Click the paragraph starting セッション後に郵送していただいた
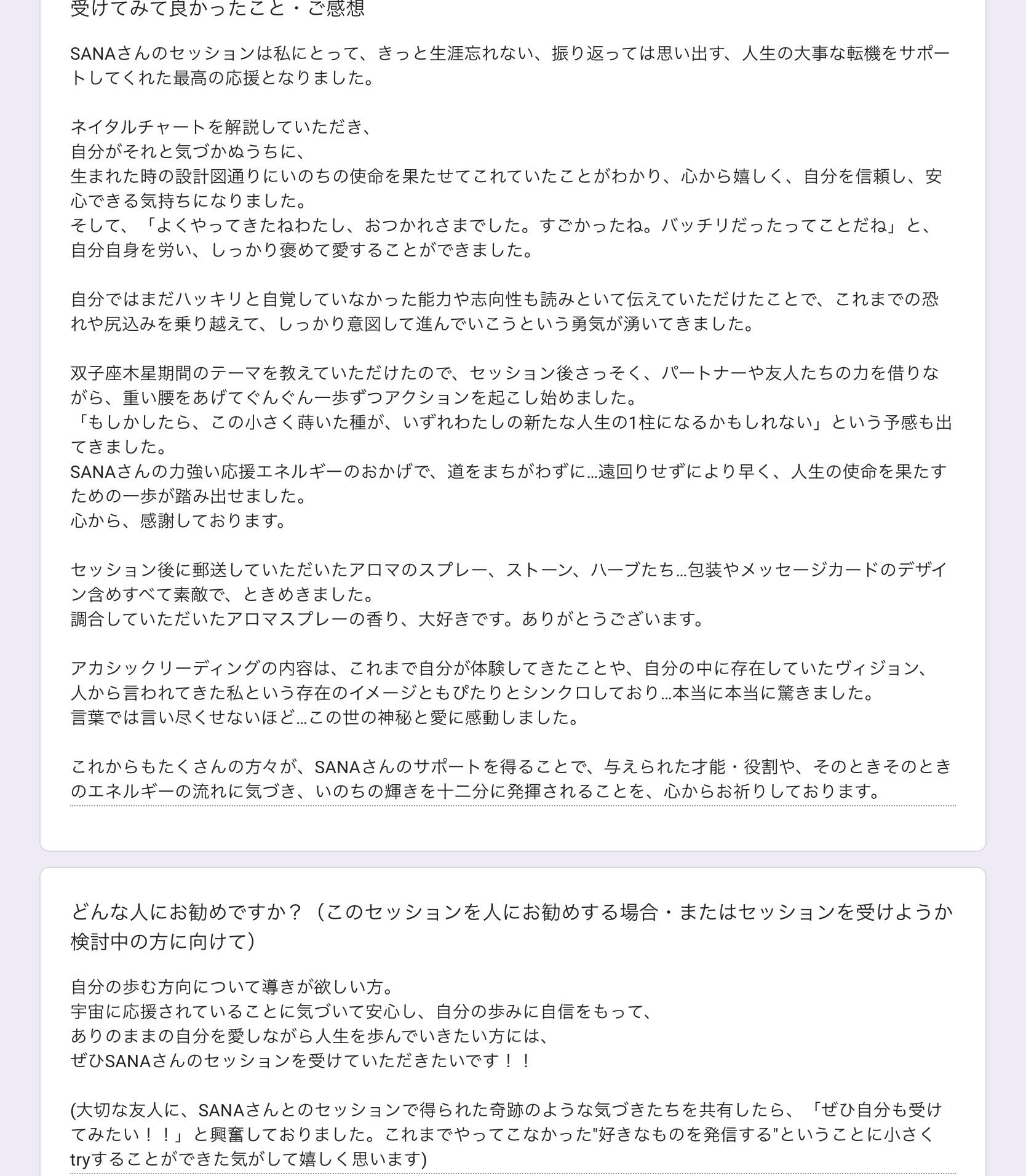The image size is (1026, 1176). pos(509,582)
